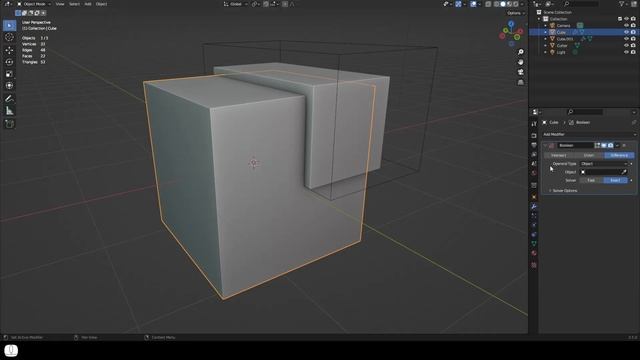The width and height of the screenshot is (640, 360).
Task: Hide Camera in the outliner viewport
Action: 626,25
